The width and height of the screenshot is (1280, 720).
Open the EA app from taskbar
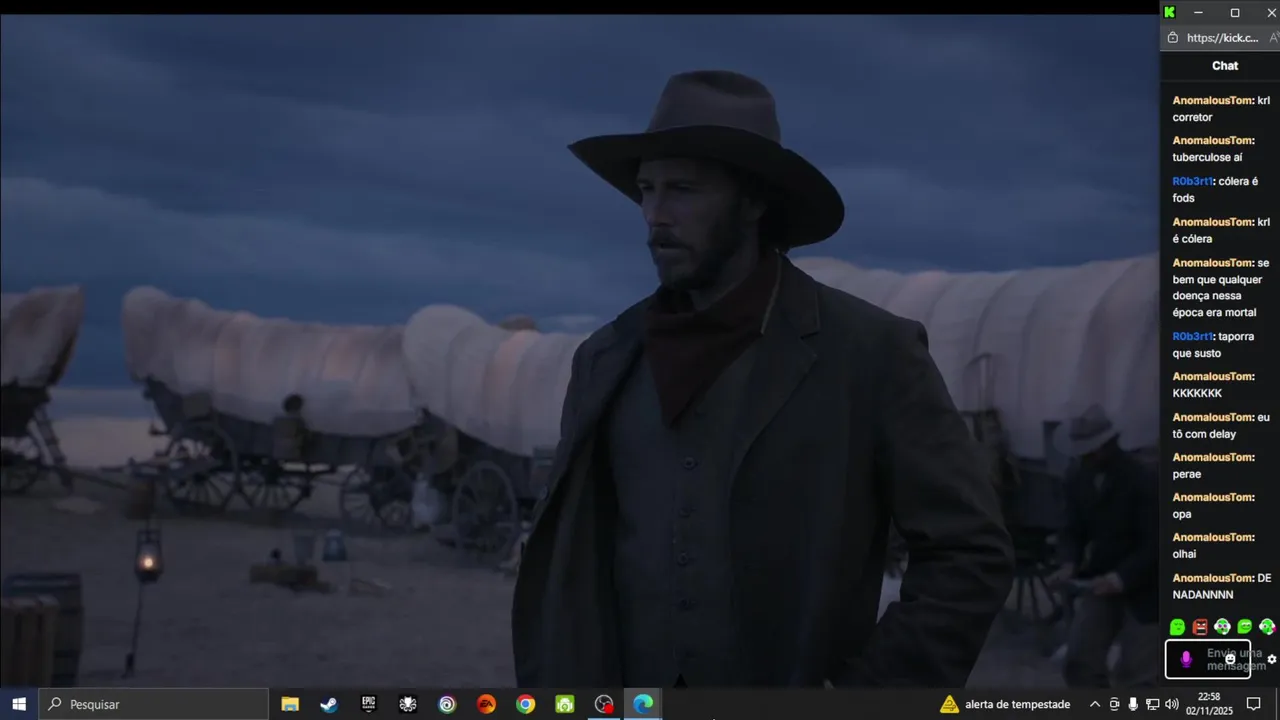[x=486, y=704]
